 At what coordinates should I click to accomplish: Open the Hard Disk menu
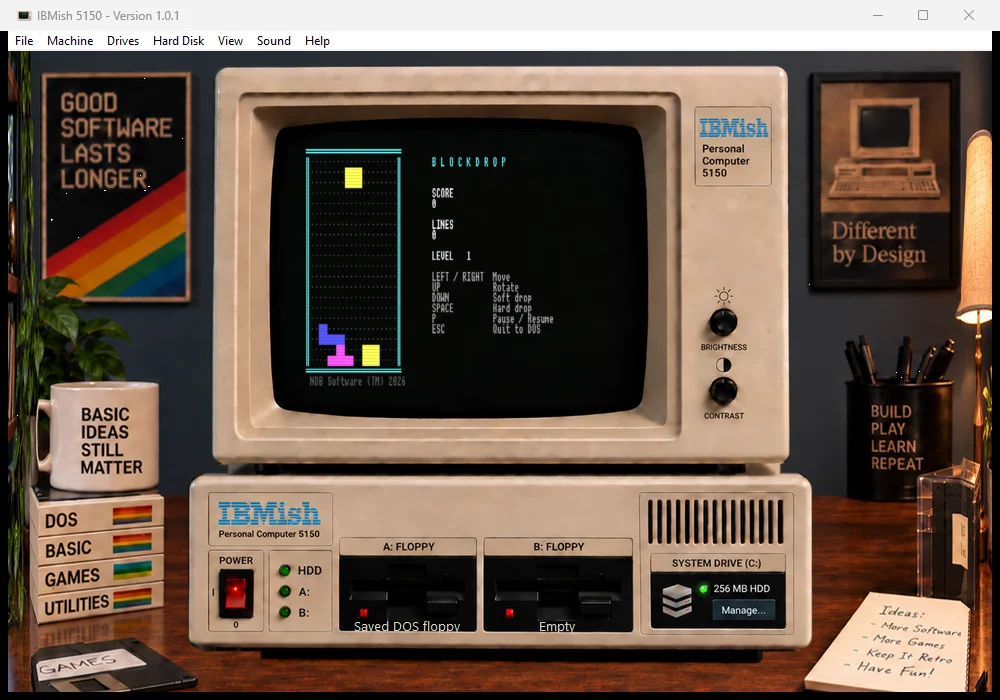(x=179, y=41)
